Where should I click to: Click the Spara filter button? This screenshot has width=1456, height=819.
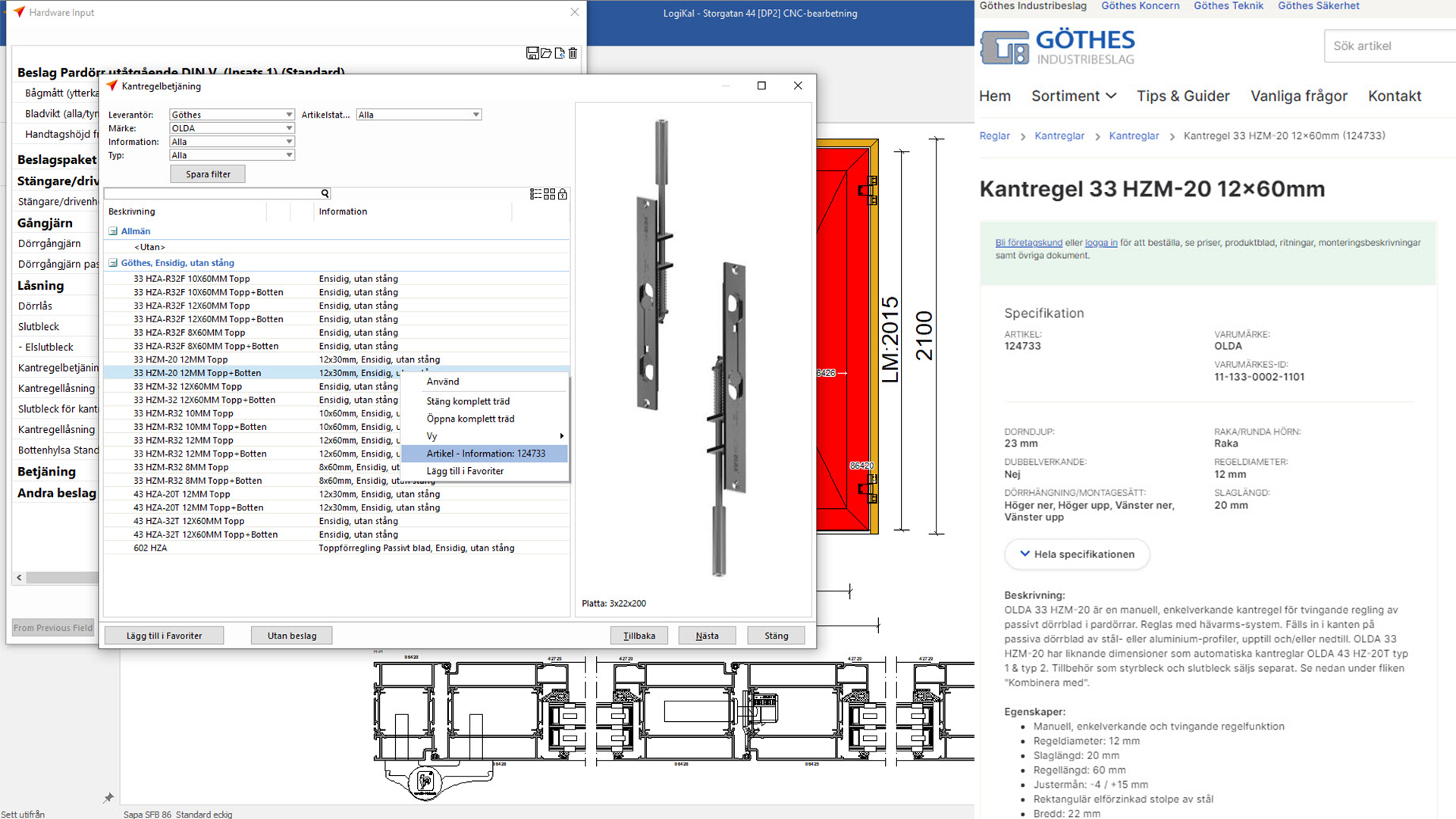(x=208, y=174)
